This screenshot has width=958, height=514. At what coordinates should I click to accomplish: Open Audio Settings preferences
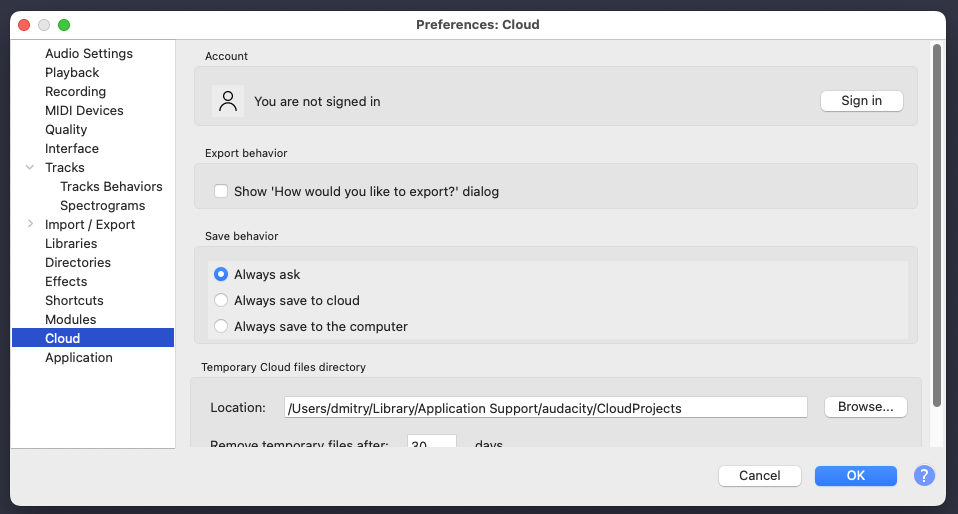click(x=89, y=53)
